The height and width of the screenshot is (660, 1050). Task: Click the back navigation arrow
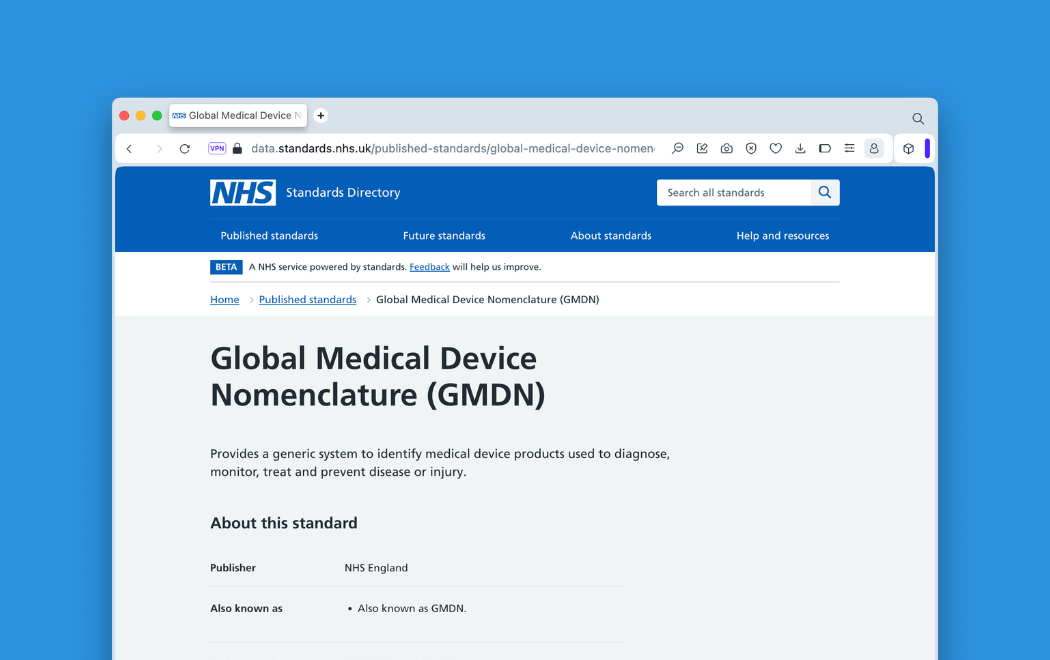coord(130,148)
